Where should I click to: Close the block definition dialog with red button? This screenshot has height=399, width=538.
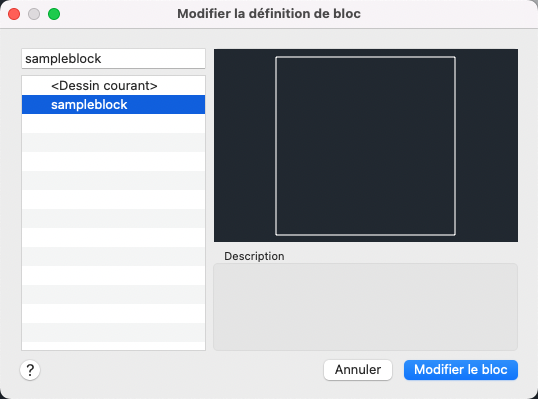(14, 14)
